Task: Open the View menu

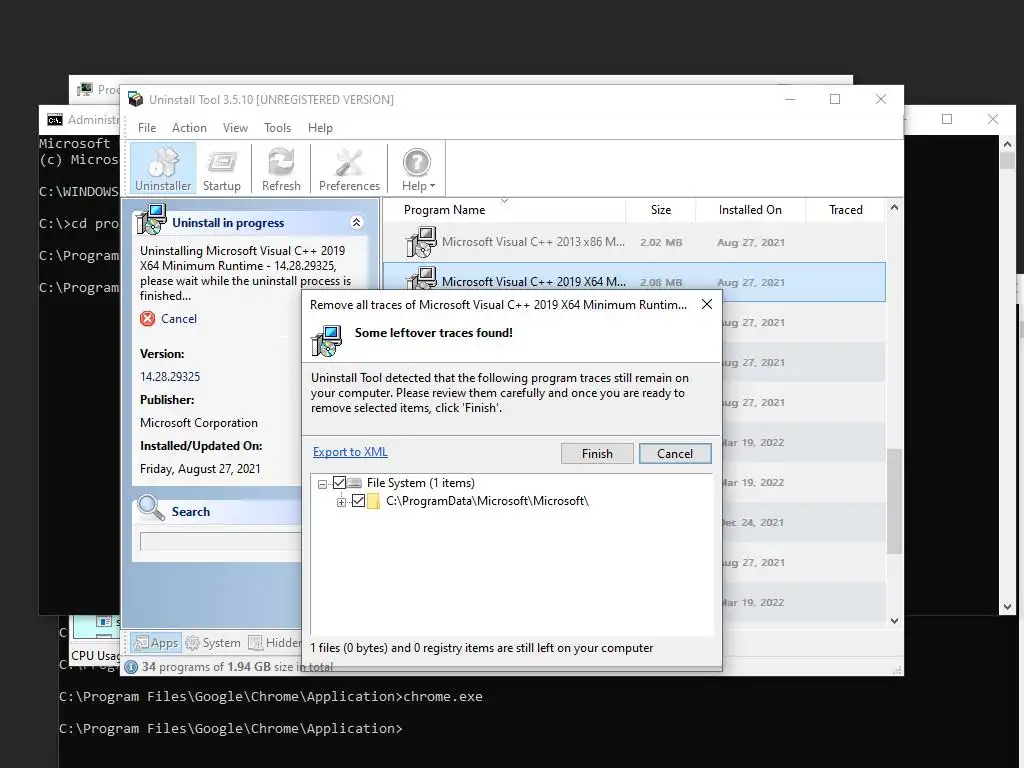Action: pyautogui.click(x=235, y=128)
